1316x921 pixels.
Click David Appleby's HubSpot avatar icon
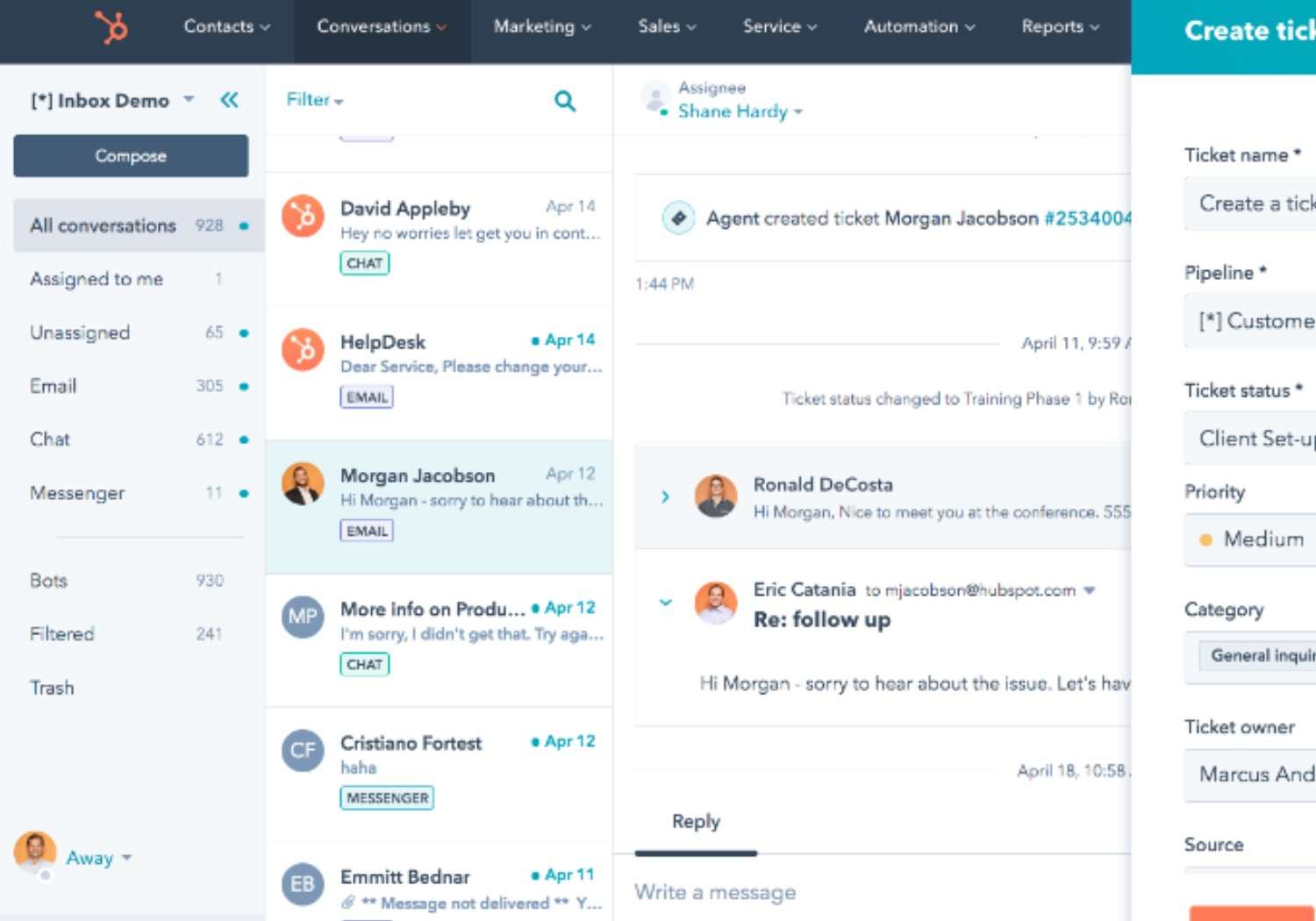(303, 216)
